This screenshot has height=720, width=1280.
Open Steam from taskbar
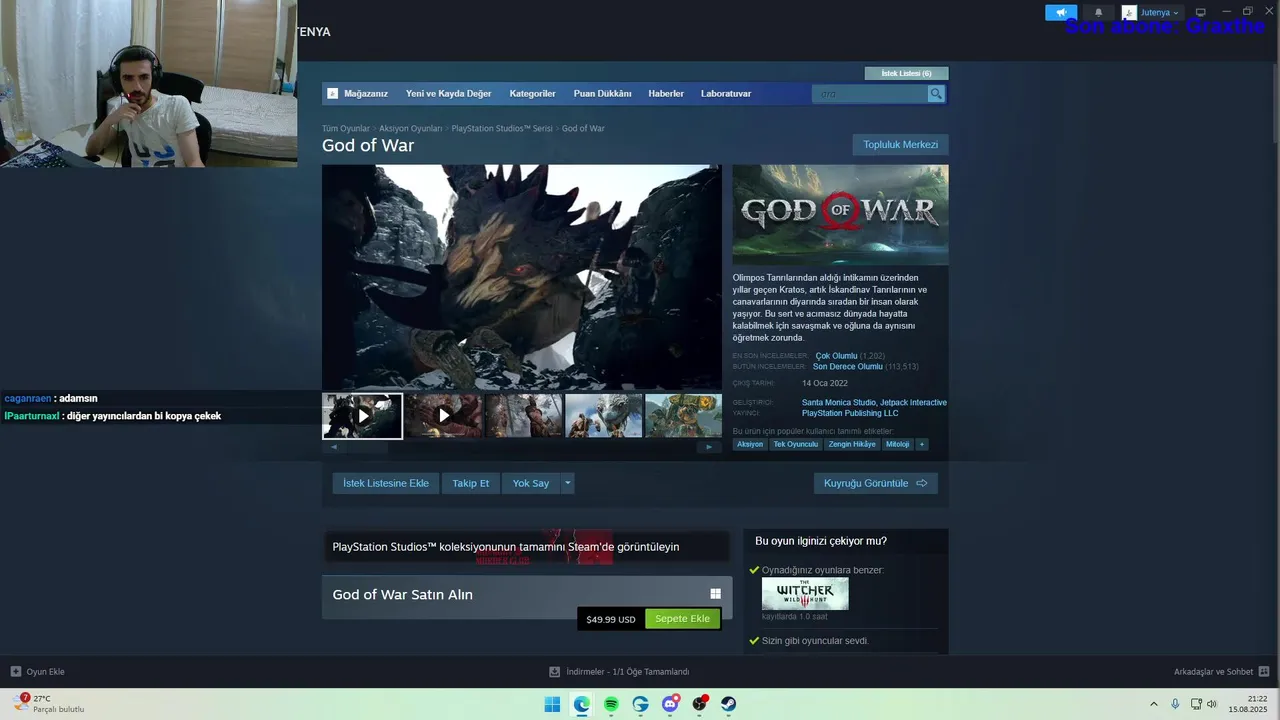click(729, 704)
